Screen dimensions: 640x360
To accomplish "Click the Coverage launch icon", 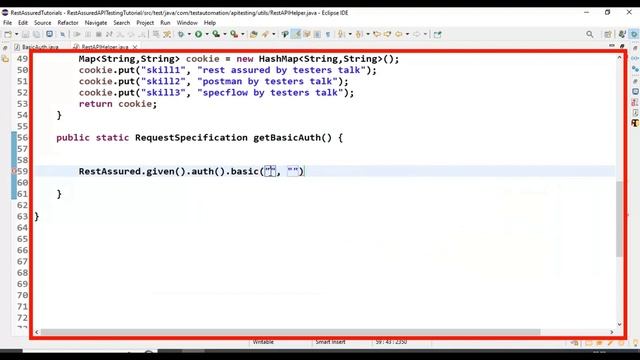I will (216, 34).
